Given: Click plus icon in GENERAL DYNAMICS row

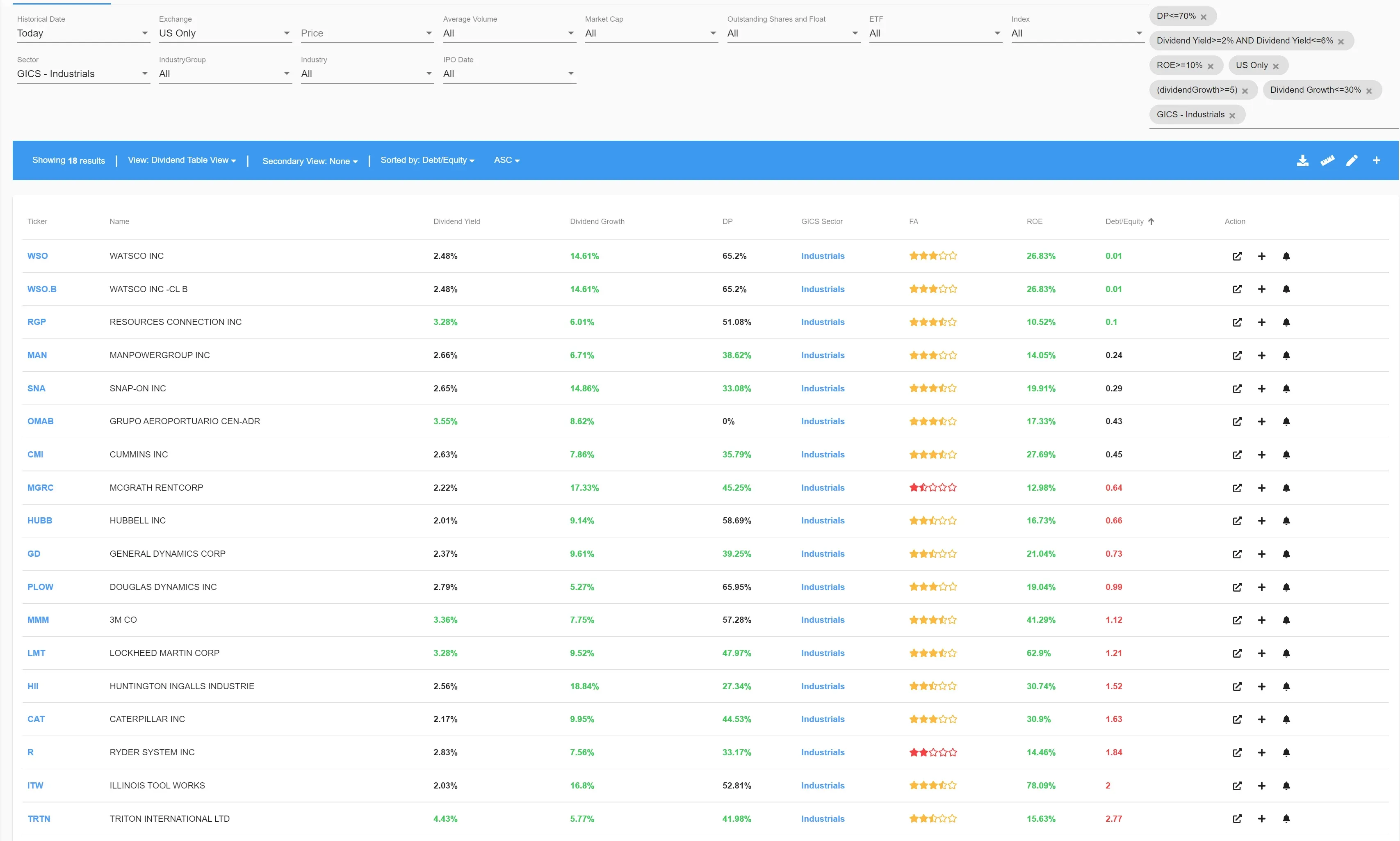Looking at the screenshot, I should (1261, 554).
